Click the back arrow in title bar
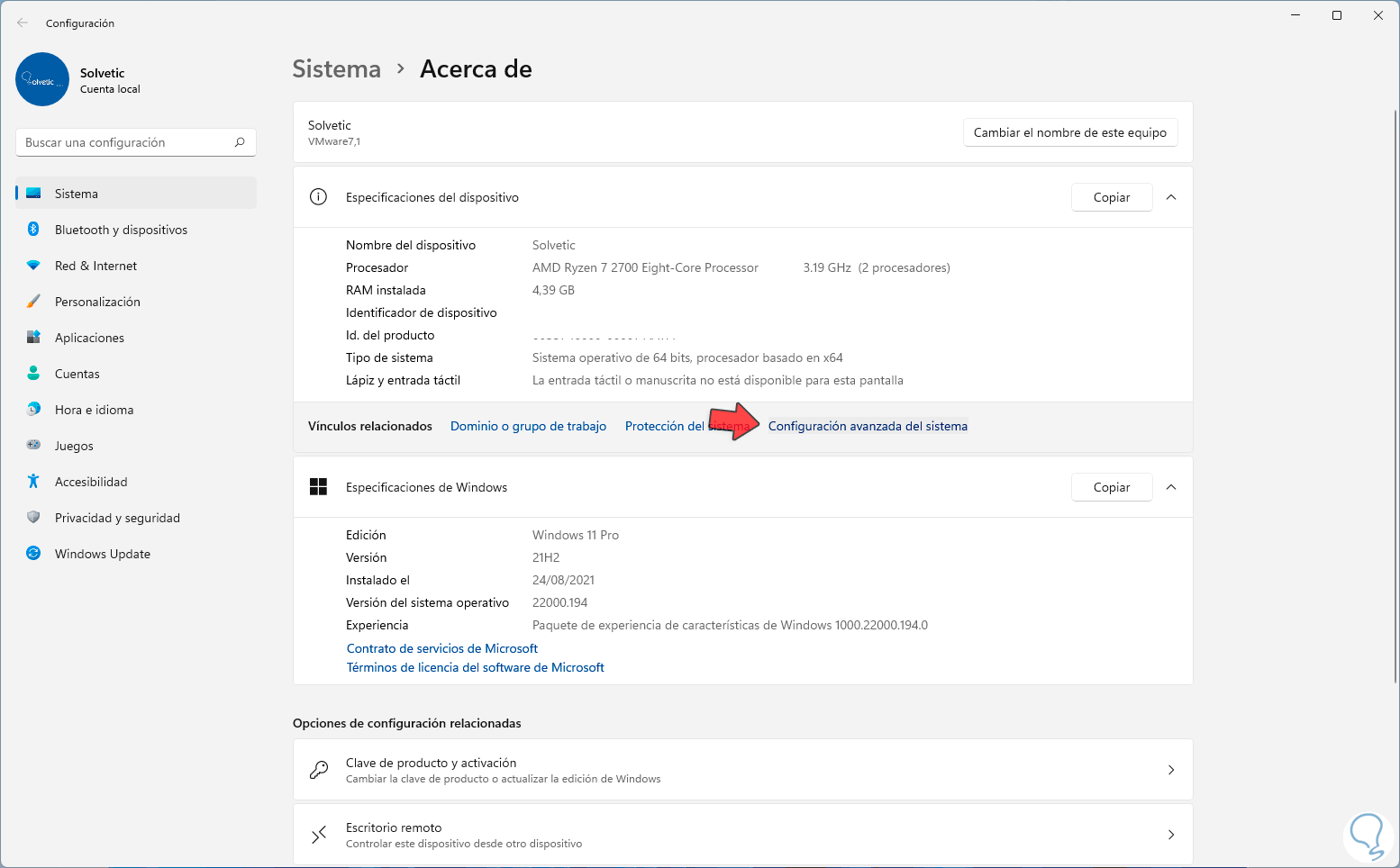Viewport: 1400px width, 868px height. pos(23,23)
